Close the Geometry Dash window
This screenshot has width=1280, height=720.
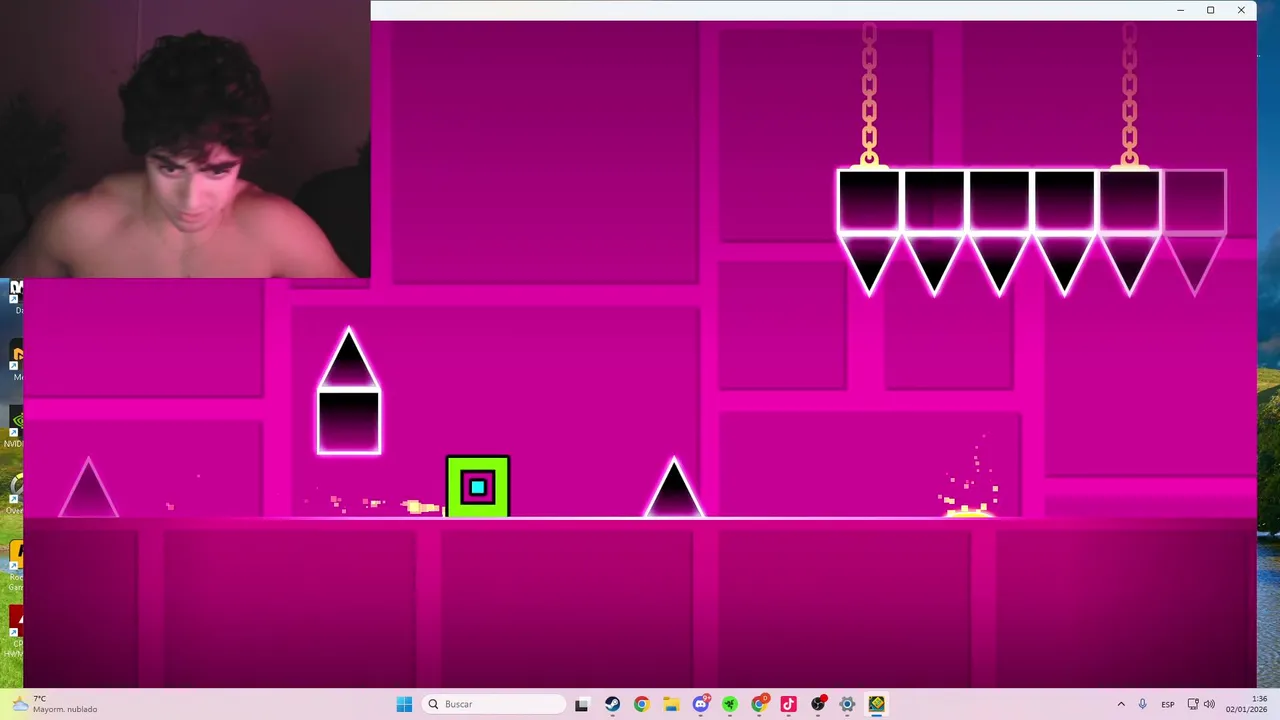click(x=1241, y=10)
